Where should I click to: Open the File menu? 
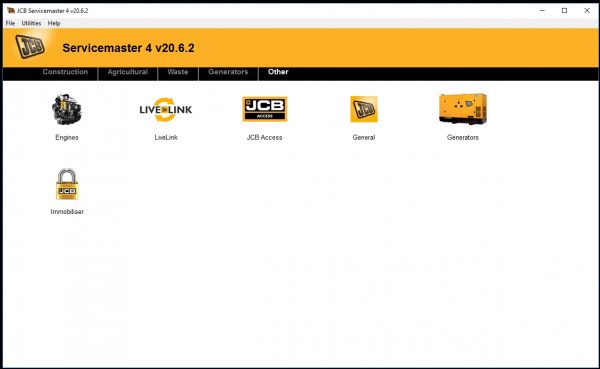pos(10,23)
